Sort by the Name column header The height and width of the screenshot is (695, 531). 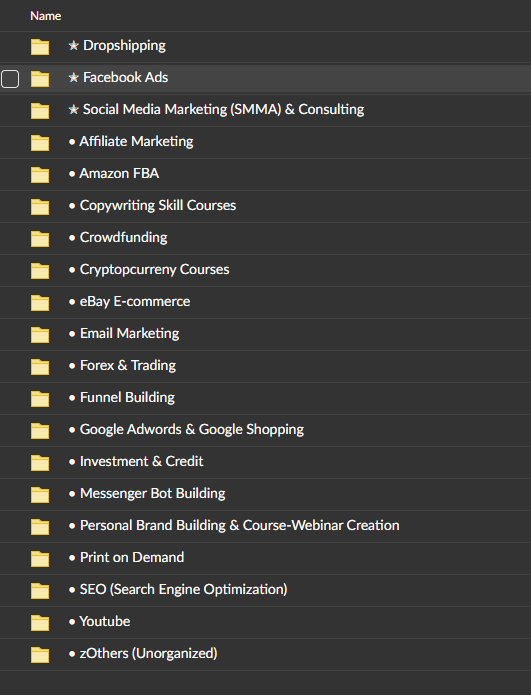46,16
